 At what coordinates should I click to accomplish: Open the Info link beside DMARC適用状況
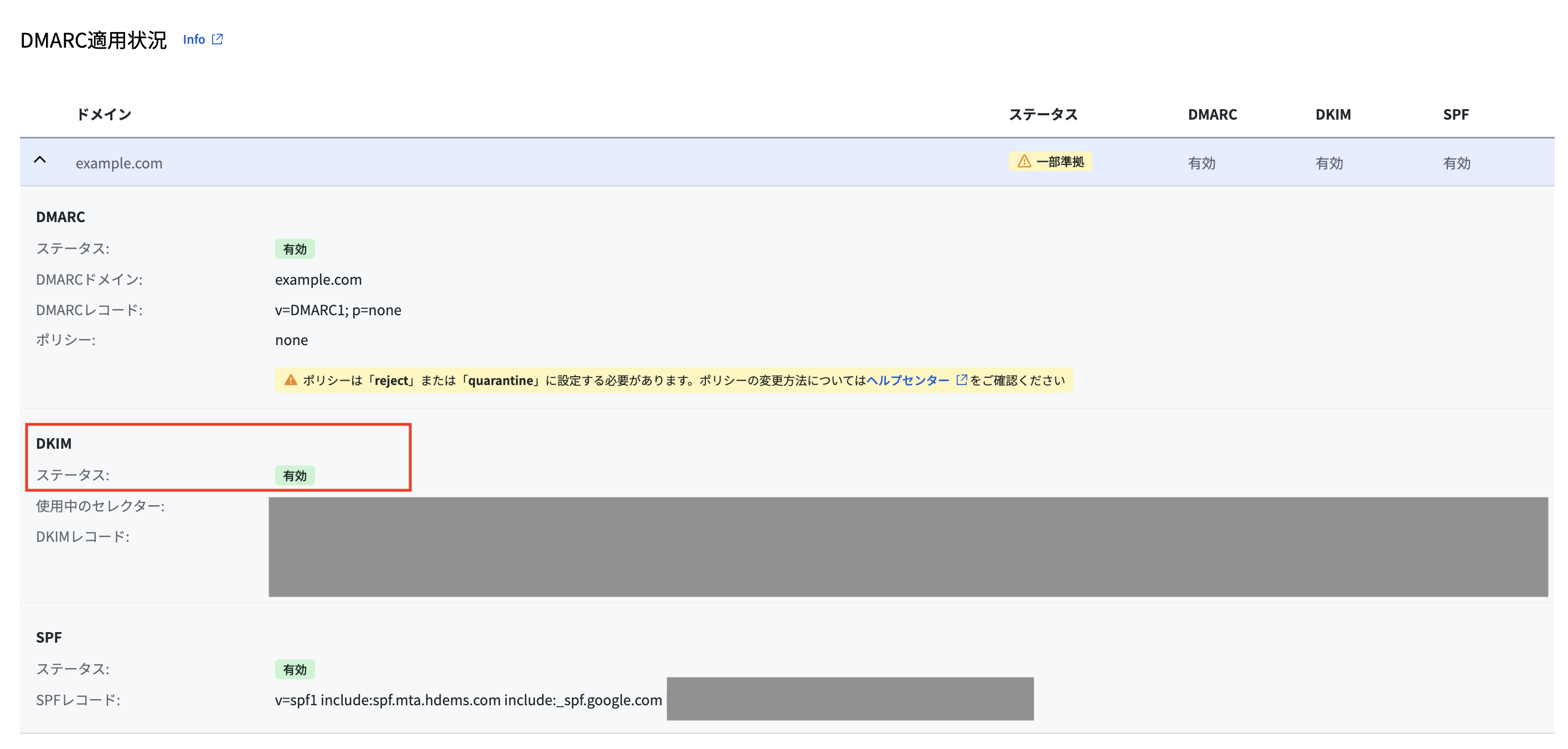(194, 39)
